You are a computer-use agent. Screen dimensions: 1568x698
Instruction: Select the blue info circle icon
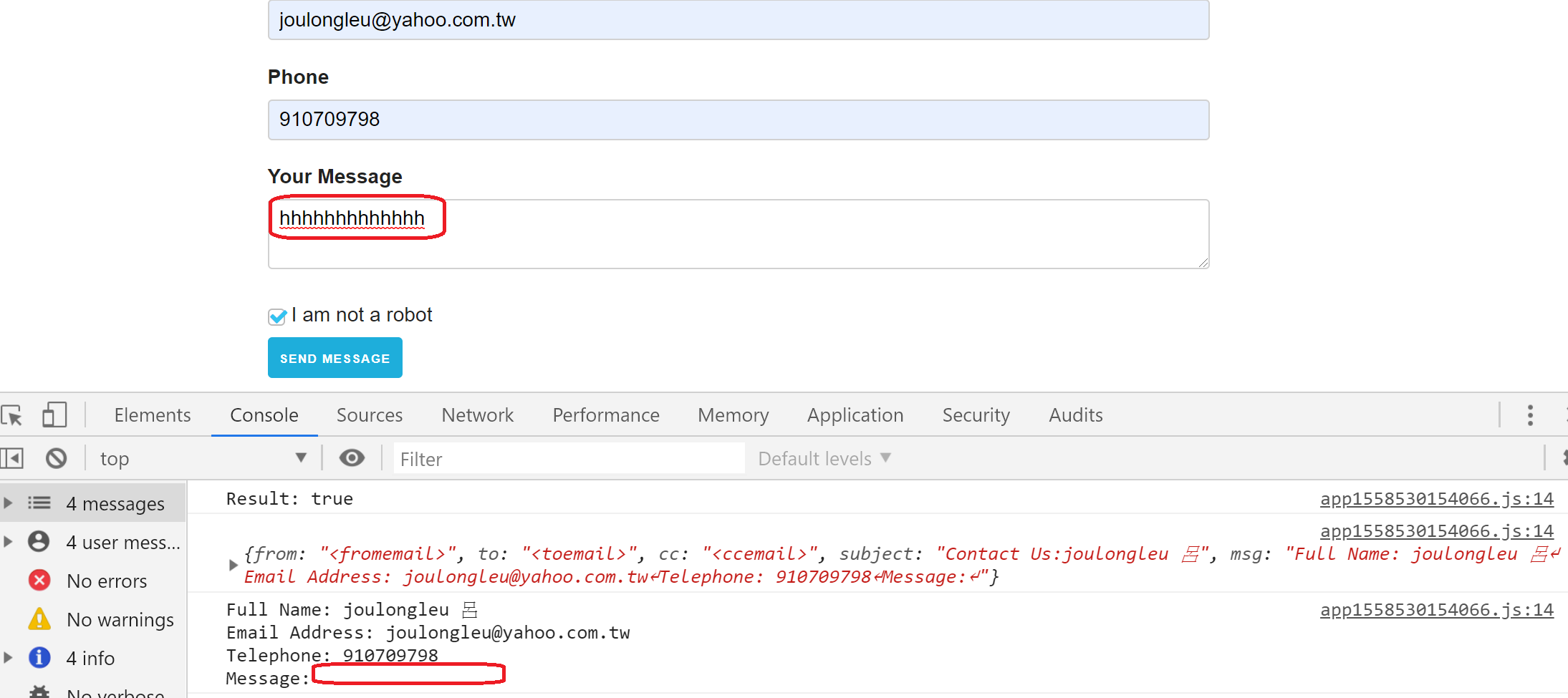(x=39, y=657)
